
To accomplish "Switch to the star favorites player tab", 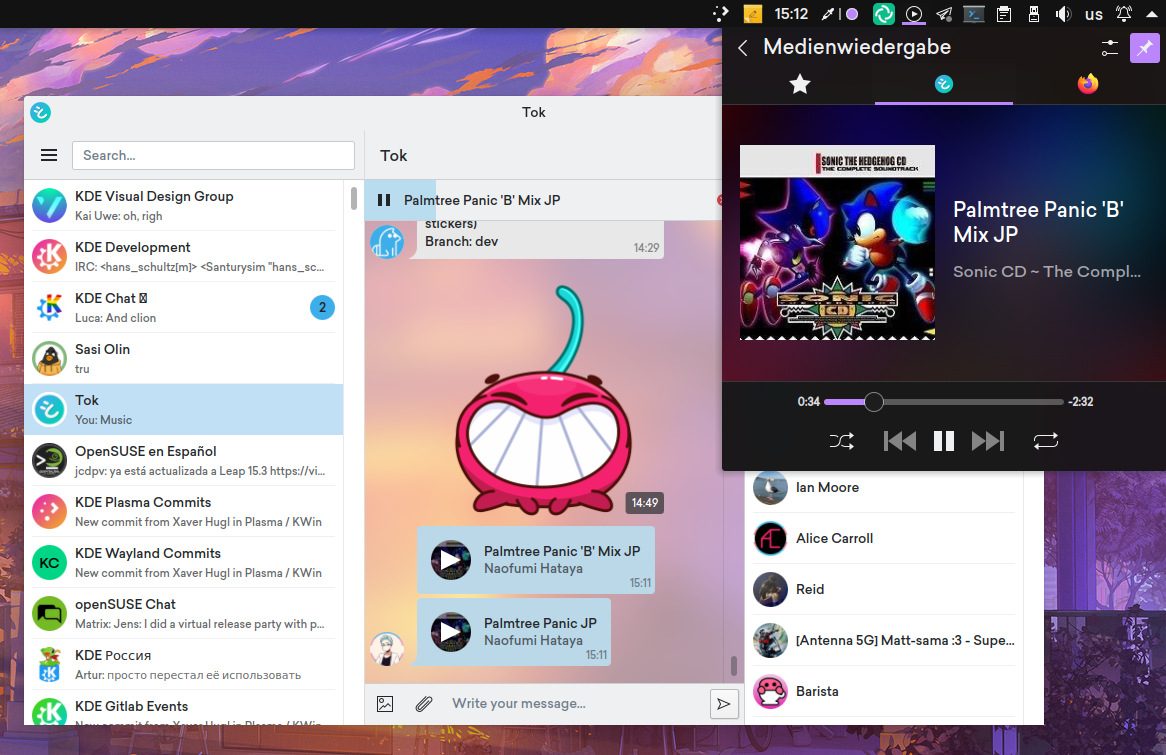I will (799, 84).
